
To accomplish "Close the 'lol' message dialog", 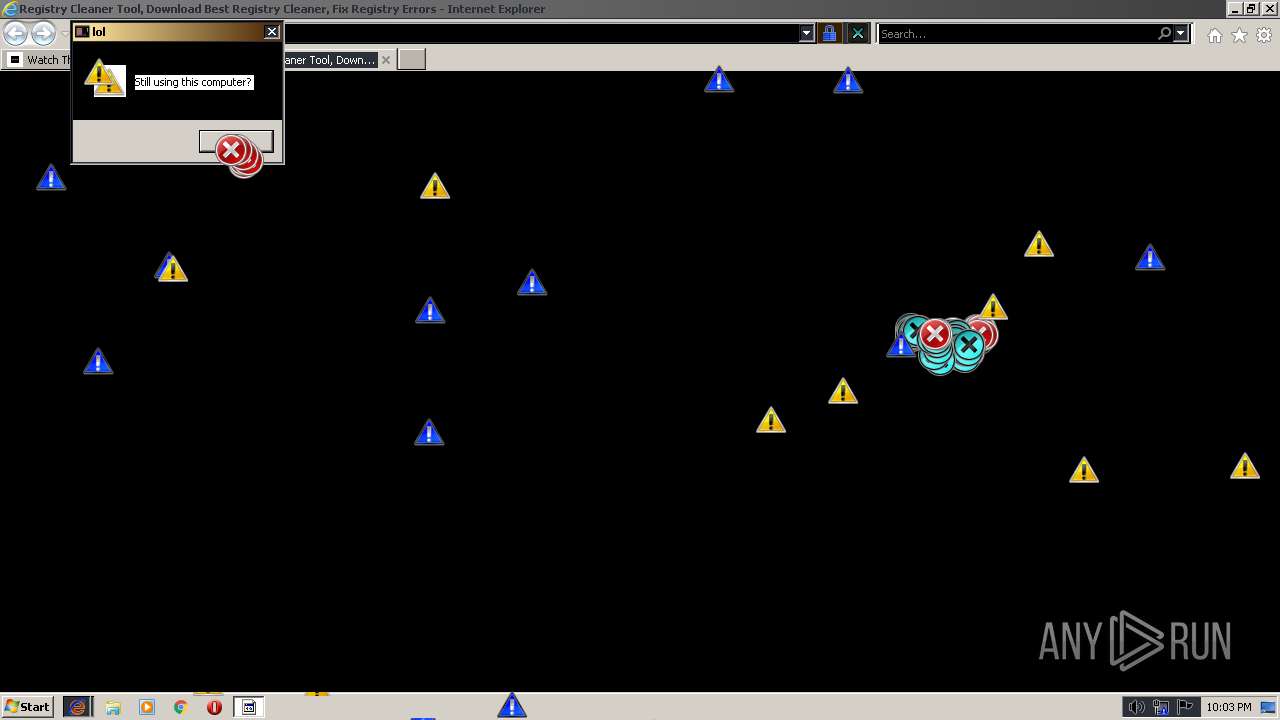I will (x=271, y=32).
